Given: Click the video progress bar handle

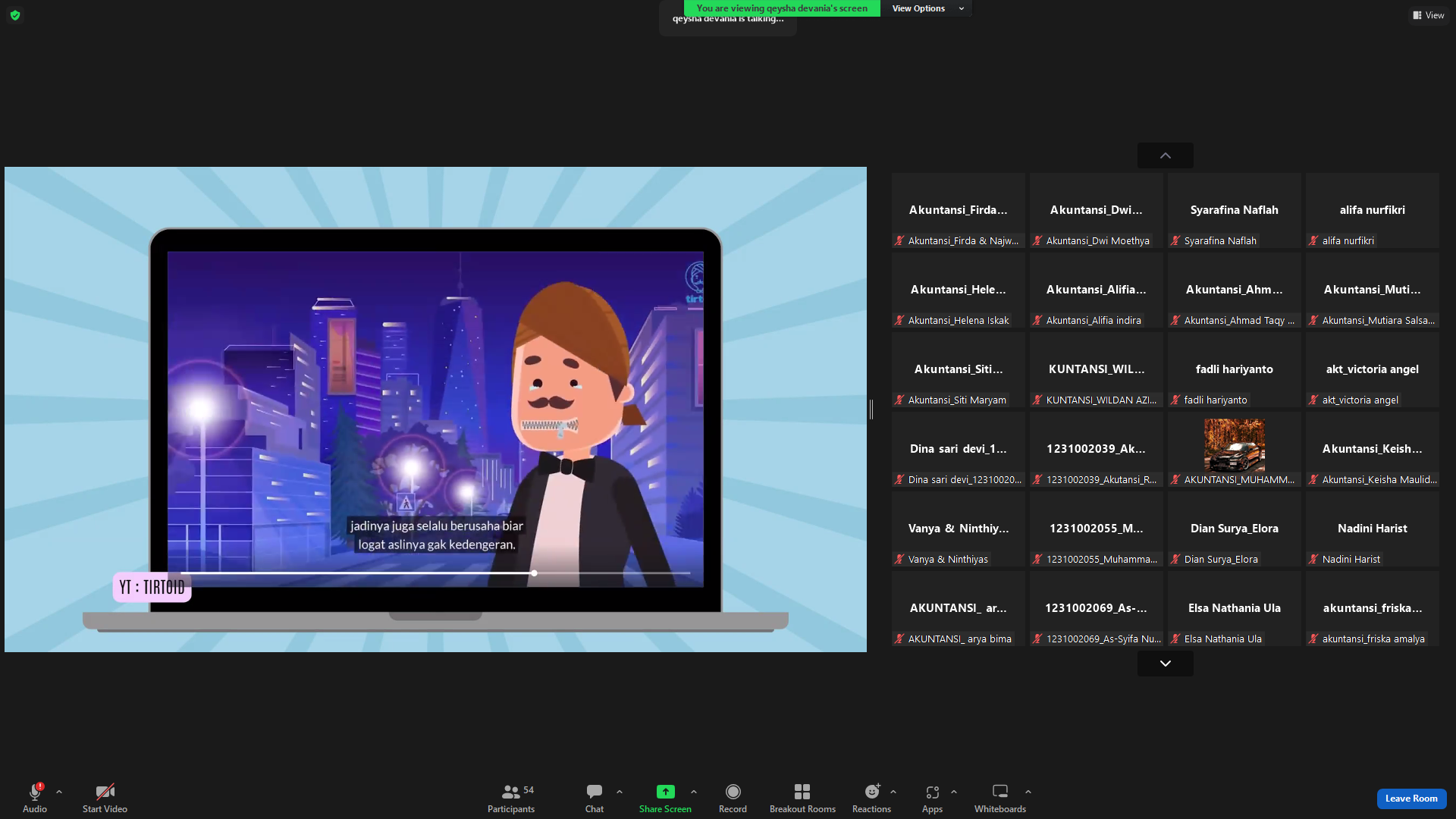Looking at the screenshot, I should (535, 573).
